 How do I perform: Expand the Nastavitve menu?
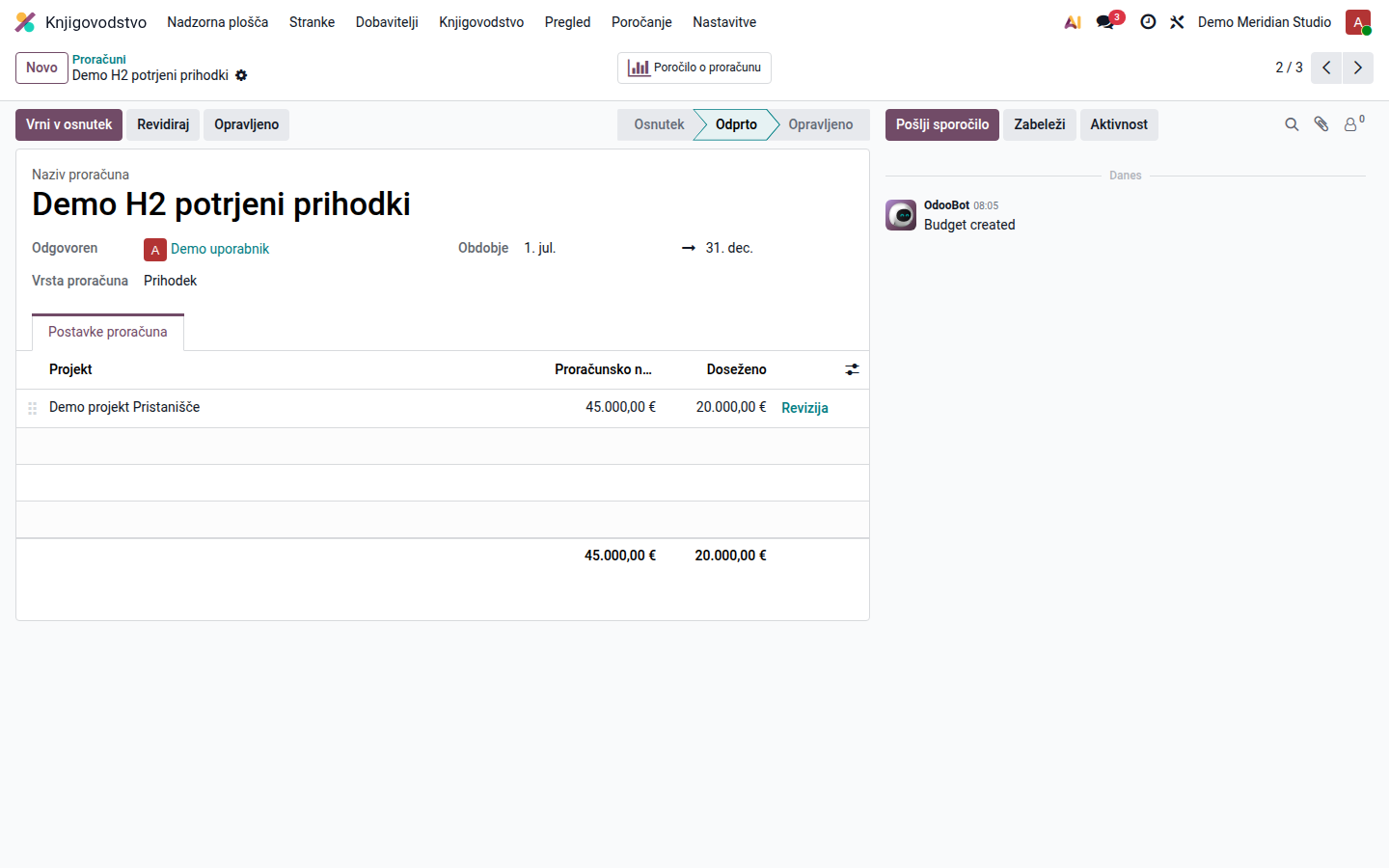pos(724,22)
